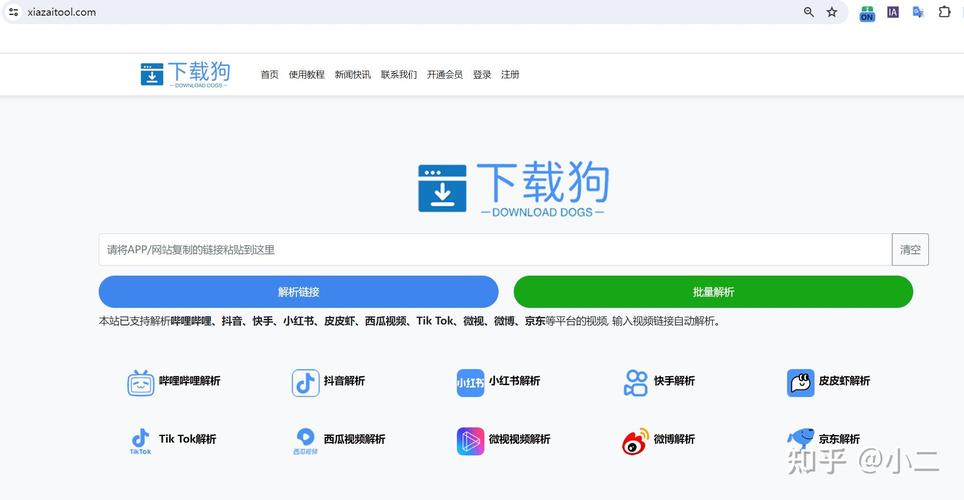Go to 首页 in the navigation bar

(269, 75)
